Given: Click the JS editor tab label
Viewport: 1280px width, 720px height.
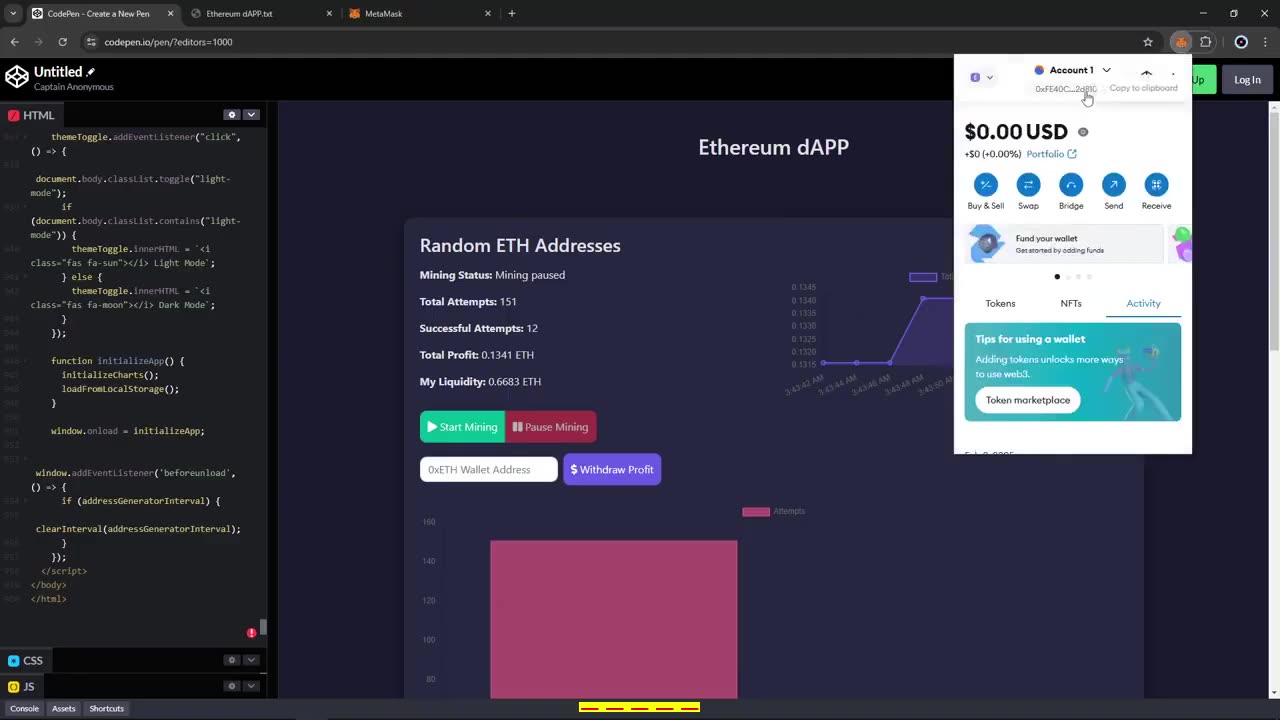Looking at the screenshot, I should click(21, 687).
